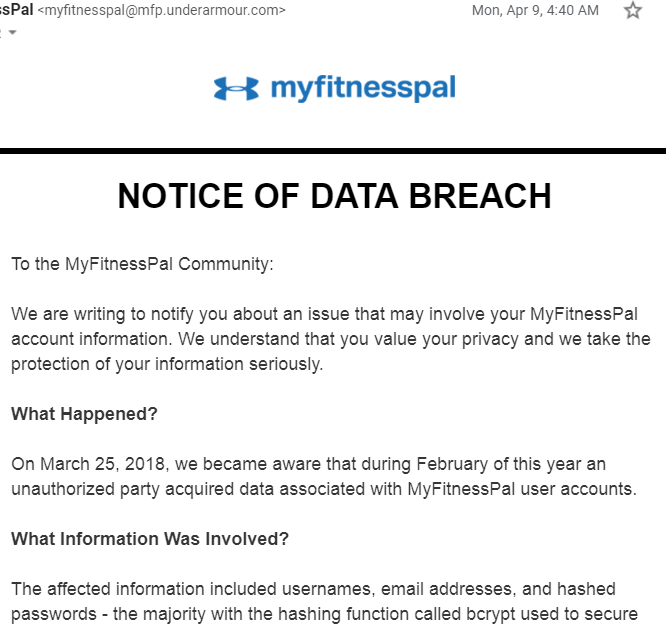Click the Mon, Apr 9, 4:40 AM timestamp
The image size is (666, 624).
click(535, 10)
